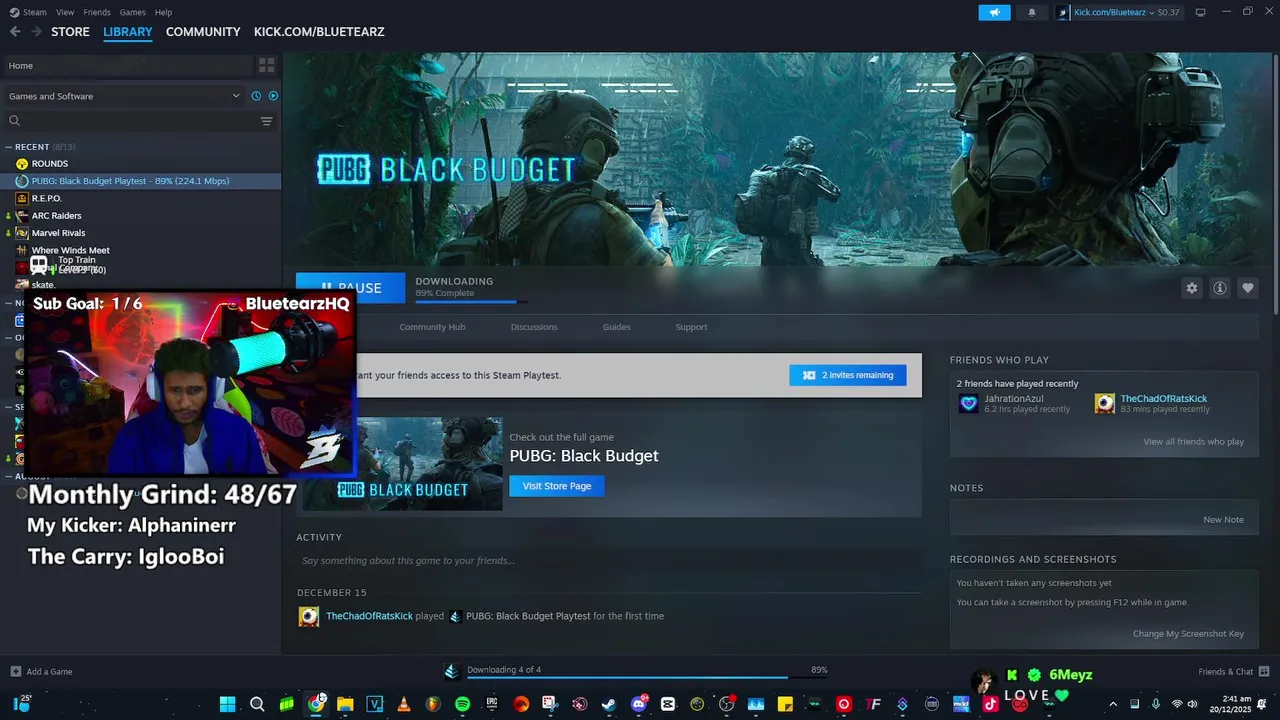Screen dimensions: 1280x720
Task: Open the Support tab
Action: (691, 327)
